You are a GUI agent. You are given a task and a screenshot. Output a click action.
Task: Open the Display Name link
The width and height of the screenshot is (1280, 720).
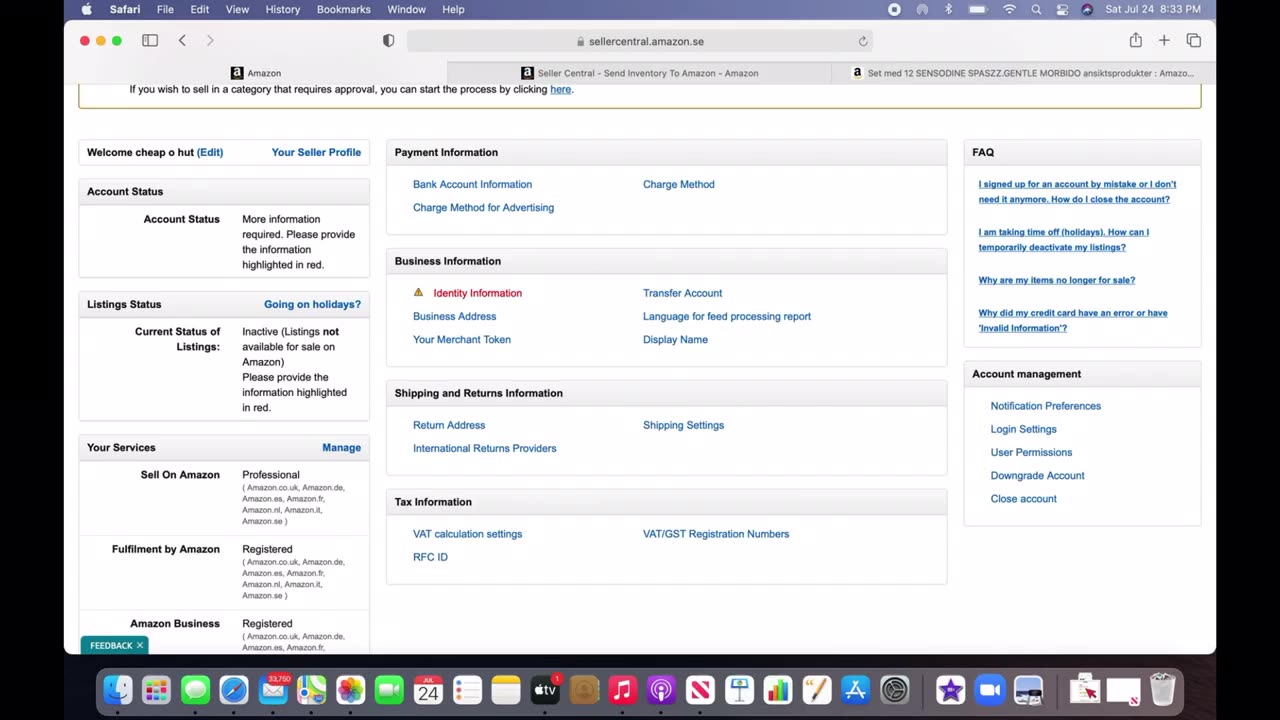[x=675, y=339]
